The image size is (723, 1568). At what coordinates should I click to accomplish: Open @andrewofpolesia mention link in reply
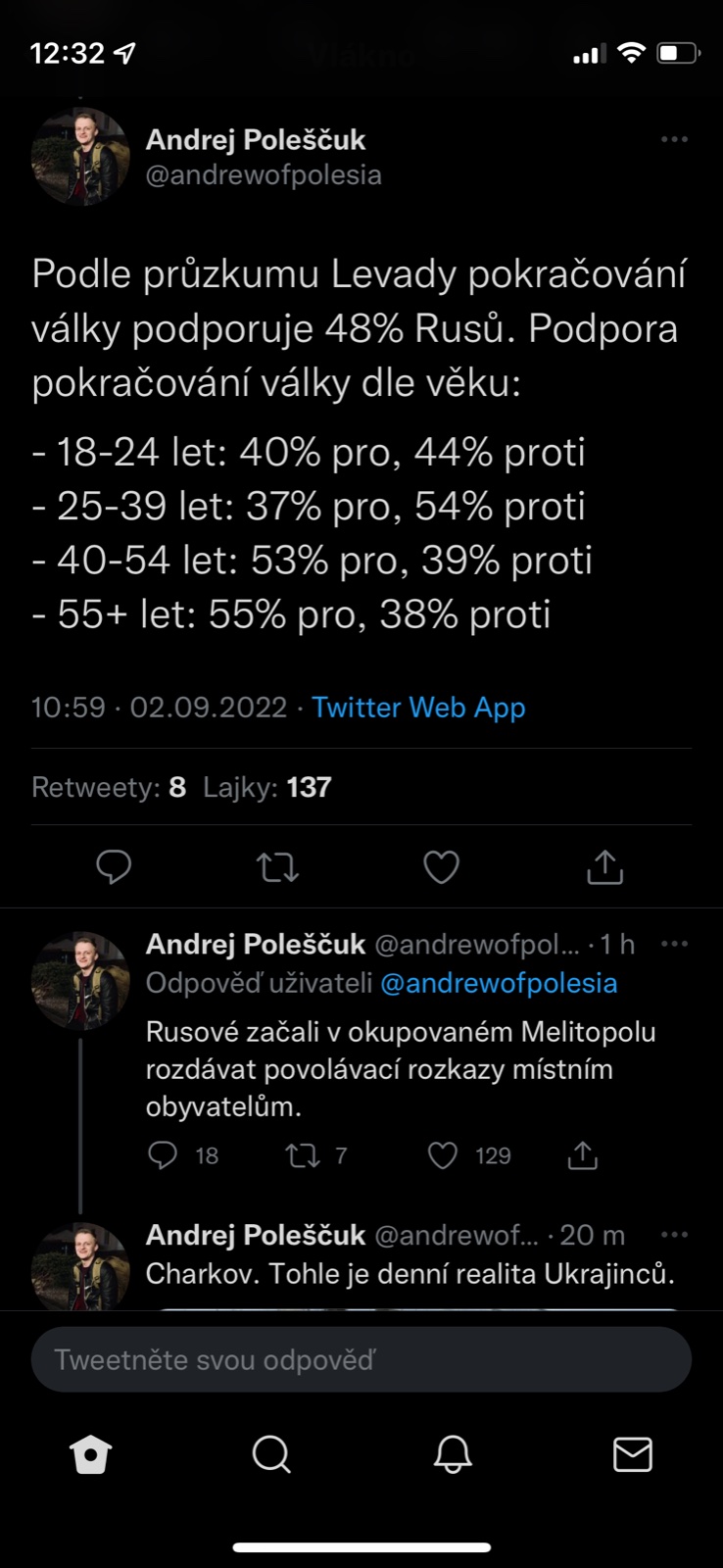(x=499, y=983)
